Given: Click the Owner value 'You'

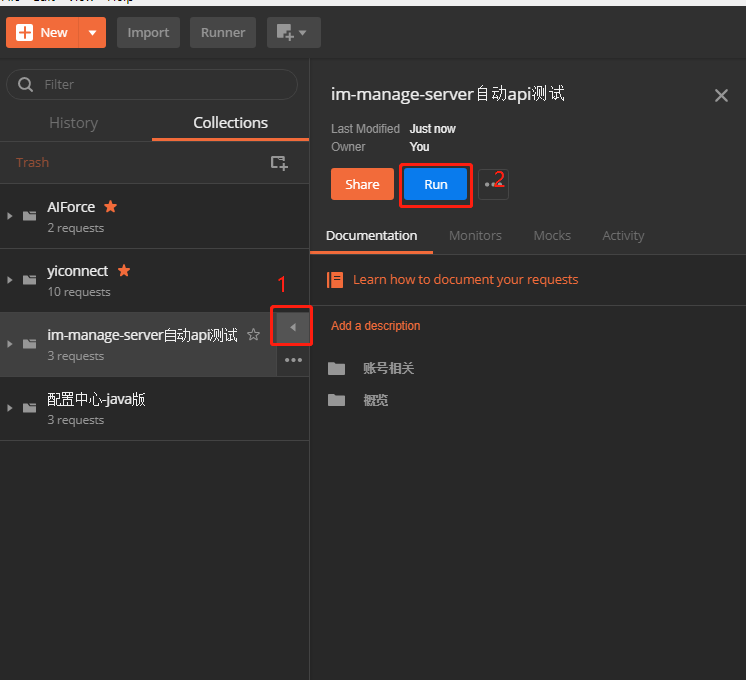Looking at the screenshot, I should pos(419,147).
